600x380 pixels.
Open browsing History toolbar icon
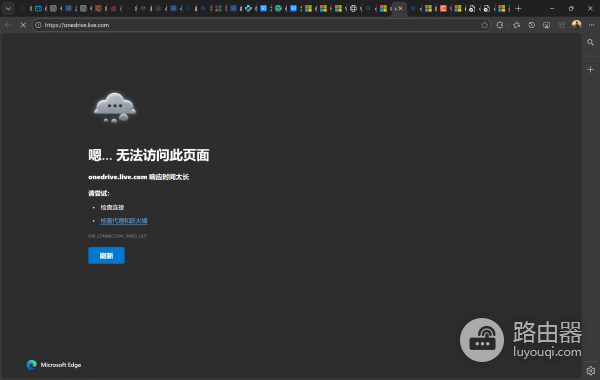532,25
